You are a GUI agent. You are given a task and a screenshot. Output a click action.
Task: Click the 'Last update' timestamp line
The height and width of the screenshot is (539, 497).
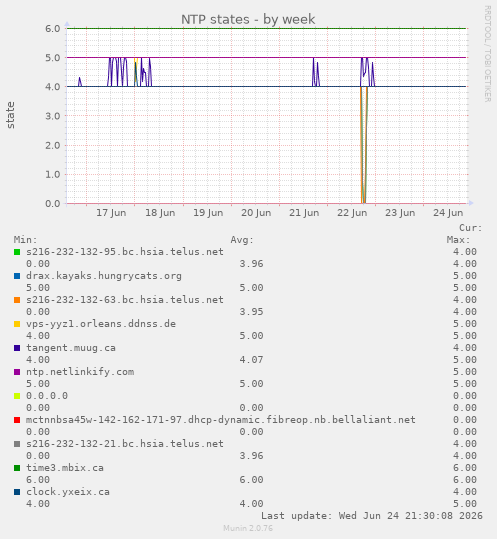(372, 516)
